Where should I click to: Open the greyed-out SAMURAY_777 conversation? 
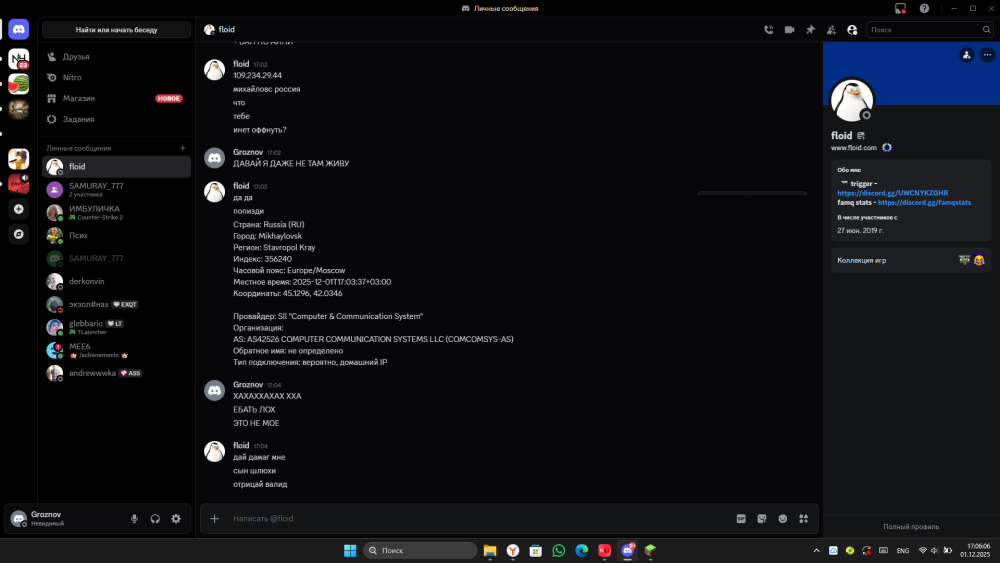[x=116, y=258]
